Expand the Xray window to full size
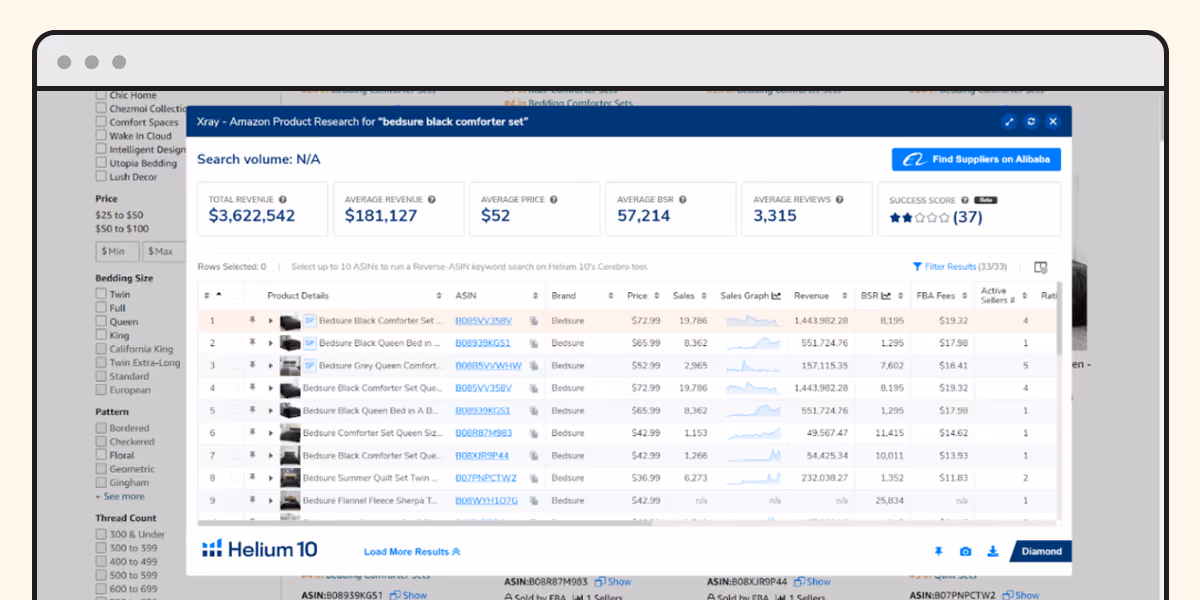Screen dimensions: 1200x600 [x=1009, y=122]
